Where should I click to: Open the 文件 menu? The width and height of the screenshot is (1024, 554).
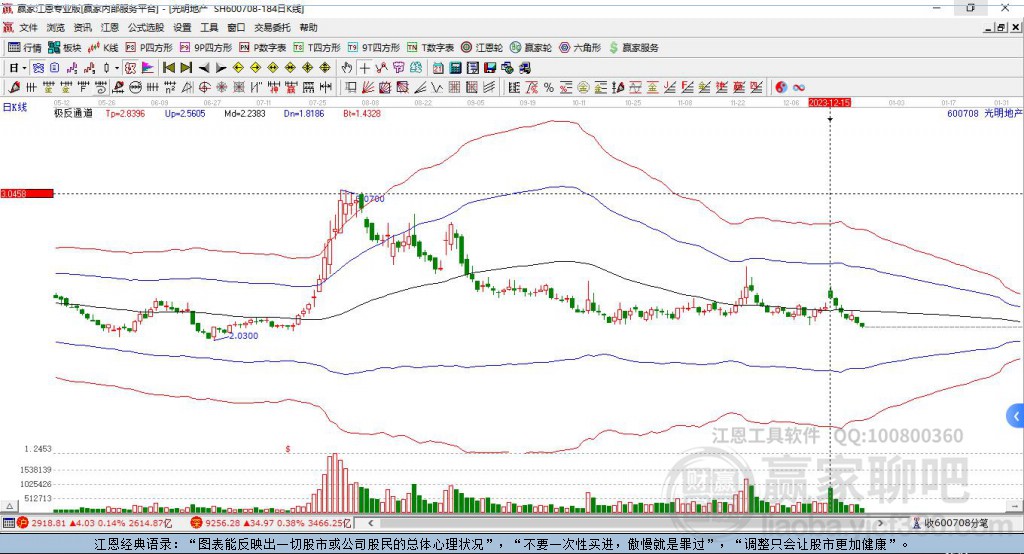tap(29, 27)
